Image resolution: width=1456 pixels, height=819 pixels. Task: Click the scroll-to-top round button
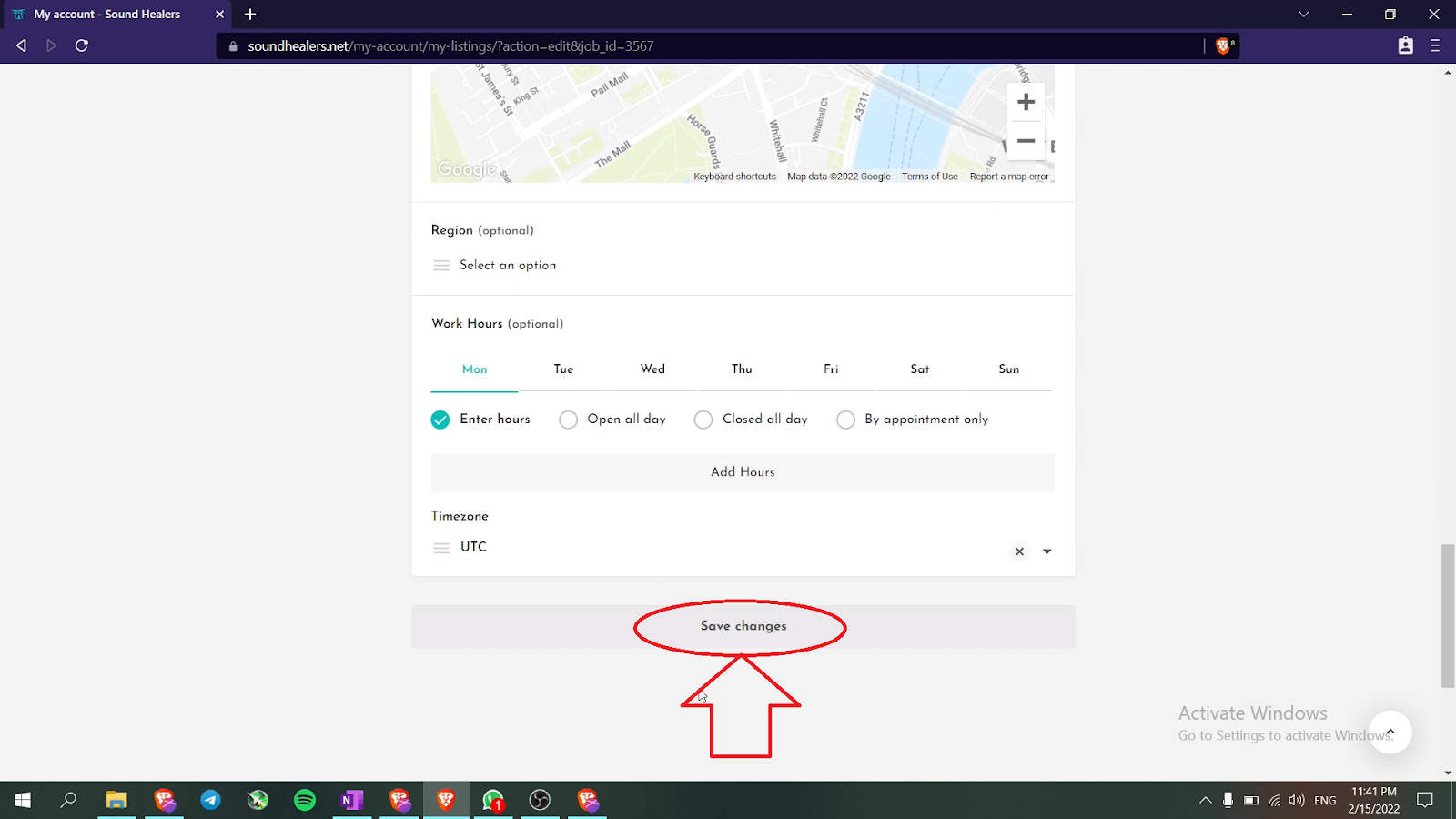tap(1390, 732)
